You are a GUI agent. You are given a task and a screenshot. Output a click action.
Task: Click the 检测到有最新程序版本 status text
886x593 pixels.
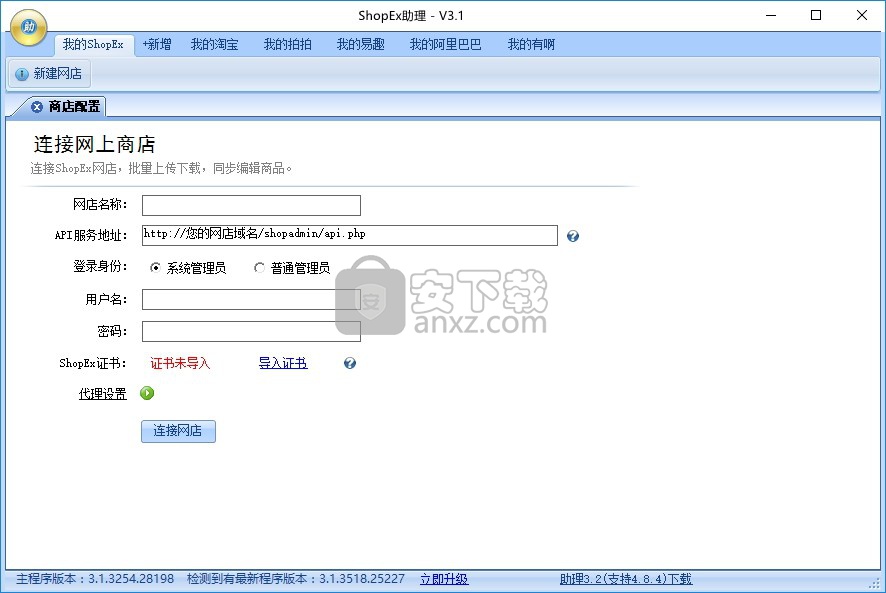pyautogui.click(x=296, y=579)
